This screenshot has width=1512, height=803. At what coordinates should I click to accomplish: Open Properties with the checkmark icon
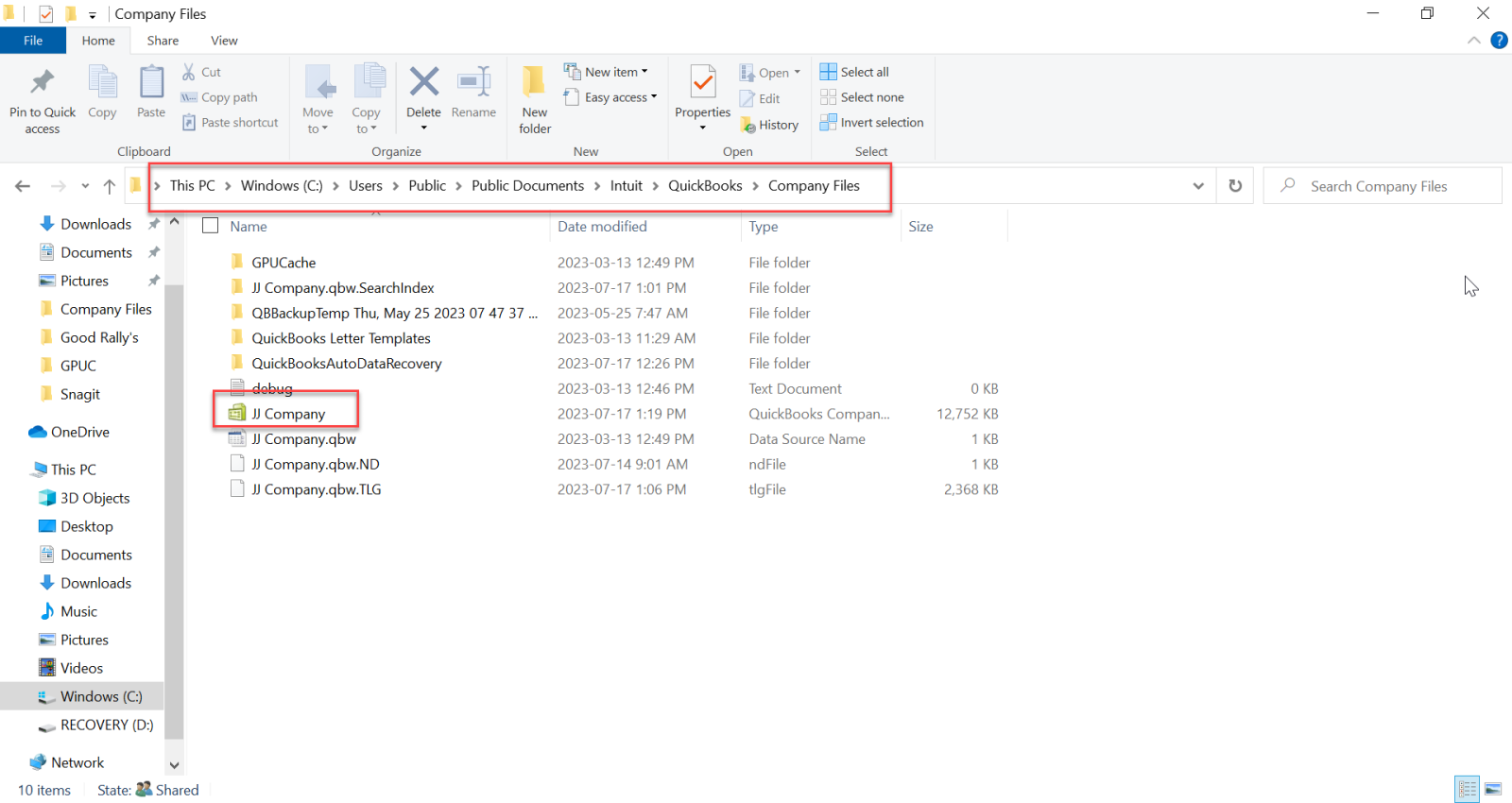[703, 83]
